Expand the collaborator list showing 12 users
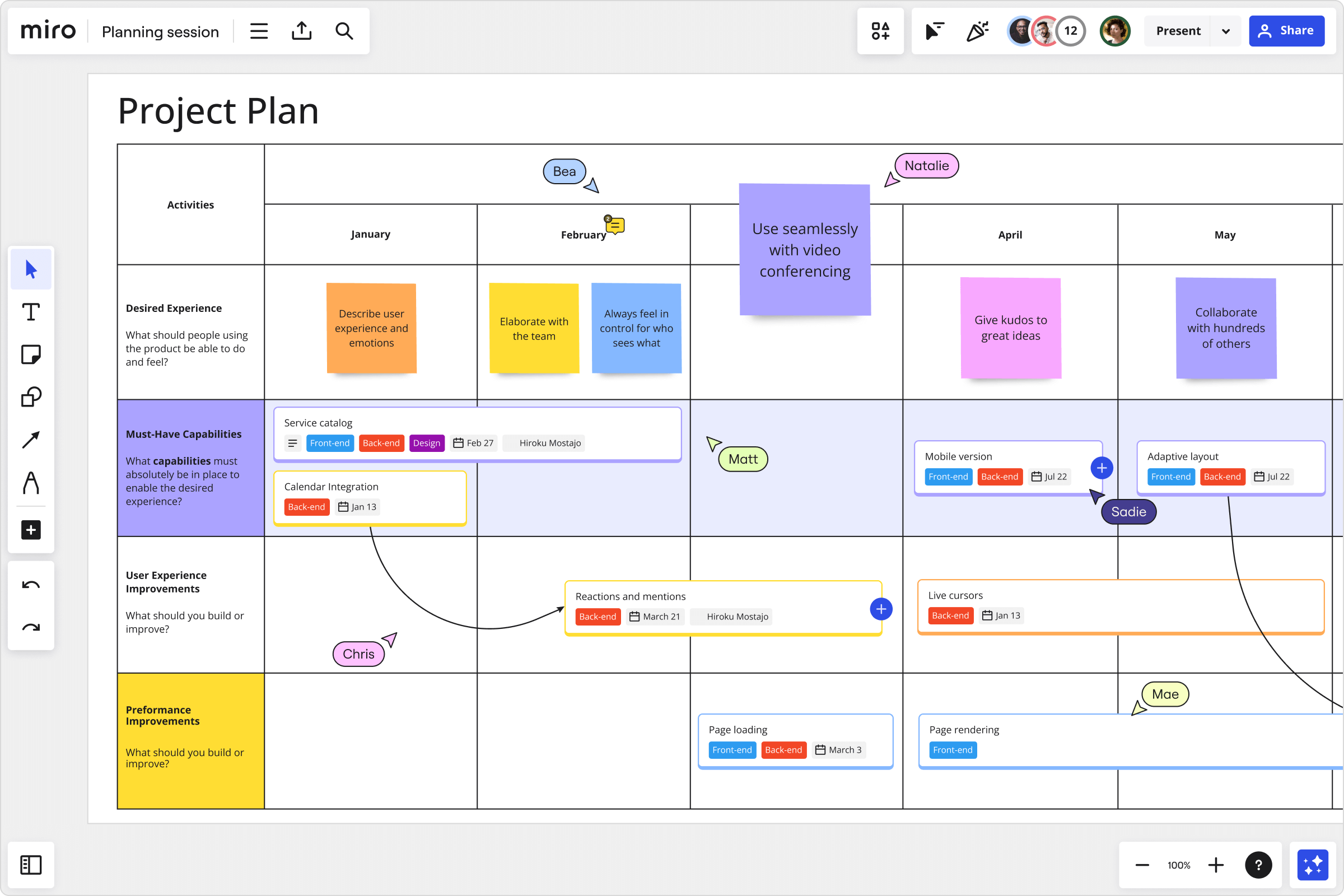1344x896 pixels. (1070, 31)
